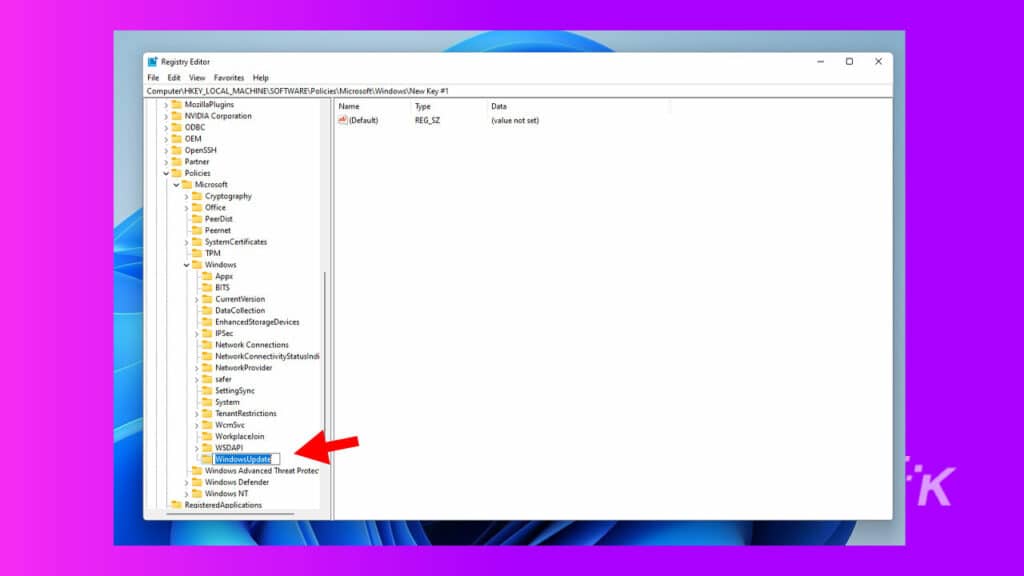Image resolution: width=1024 pixels, height=576 pixels.
Task: Select the PeerDist folder icon
Action: (197, 219)
